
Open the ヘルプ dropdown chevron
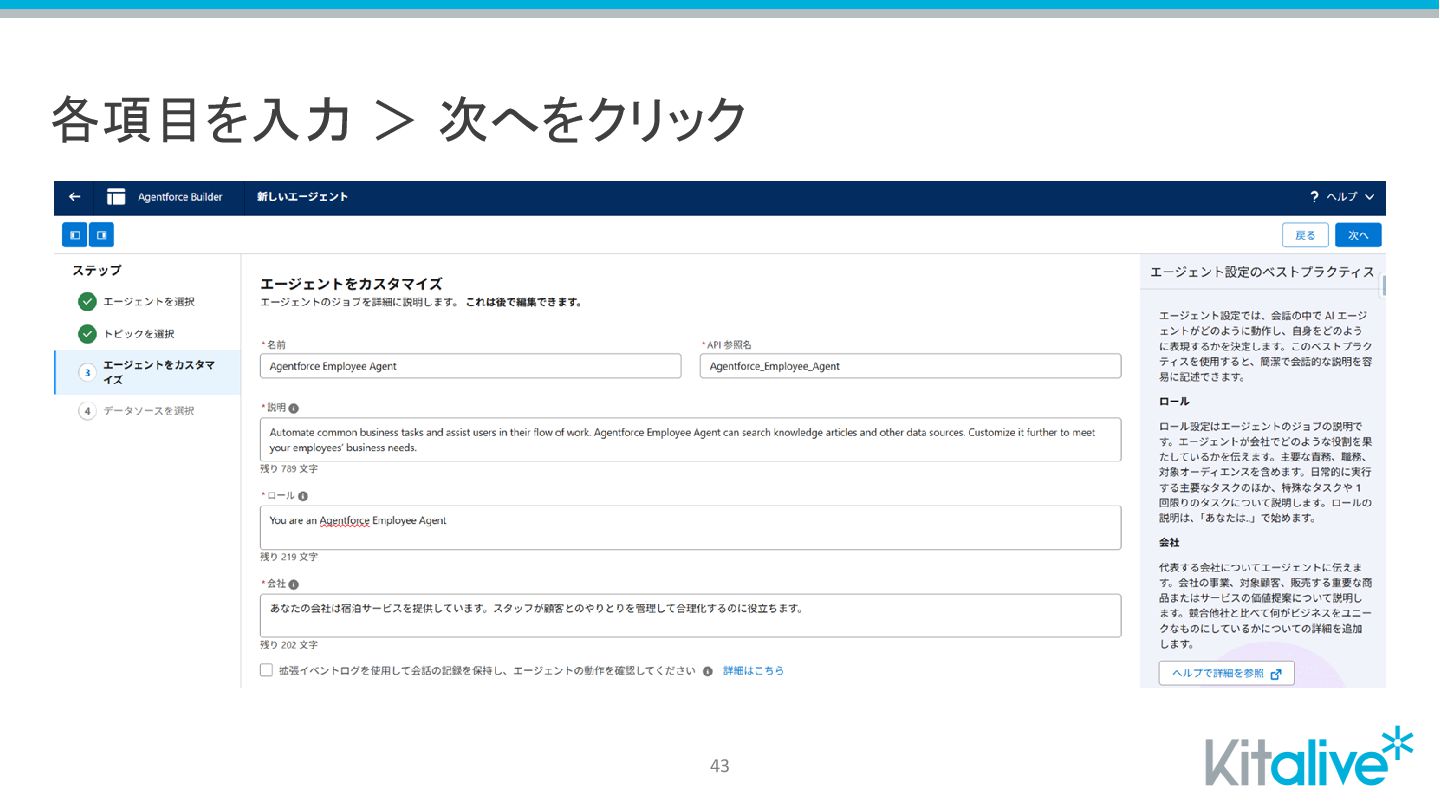pos(1369,197)
